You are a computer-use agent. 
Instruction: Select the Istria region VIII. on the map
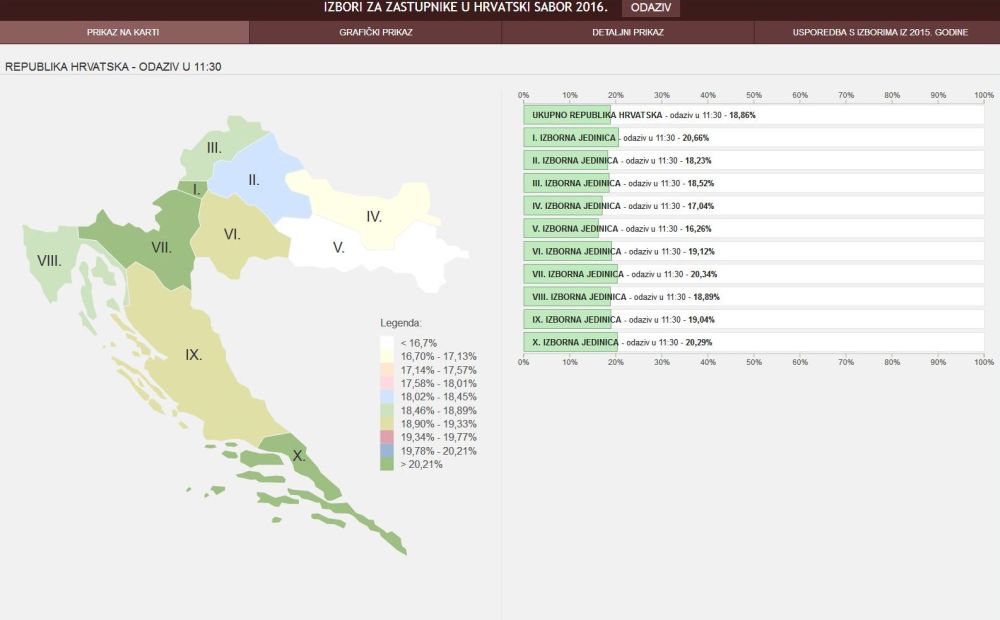coord(49,261)
